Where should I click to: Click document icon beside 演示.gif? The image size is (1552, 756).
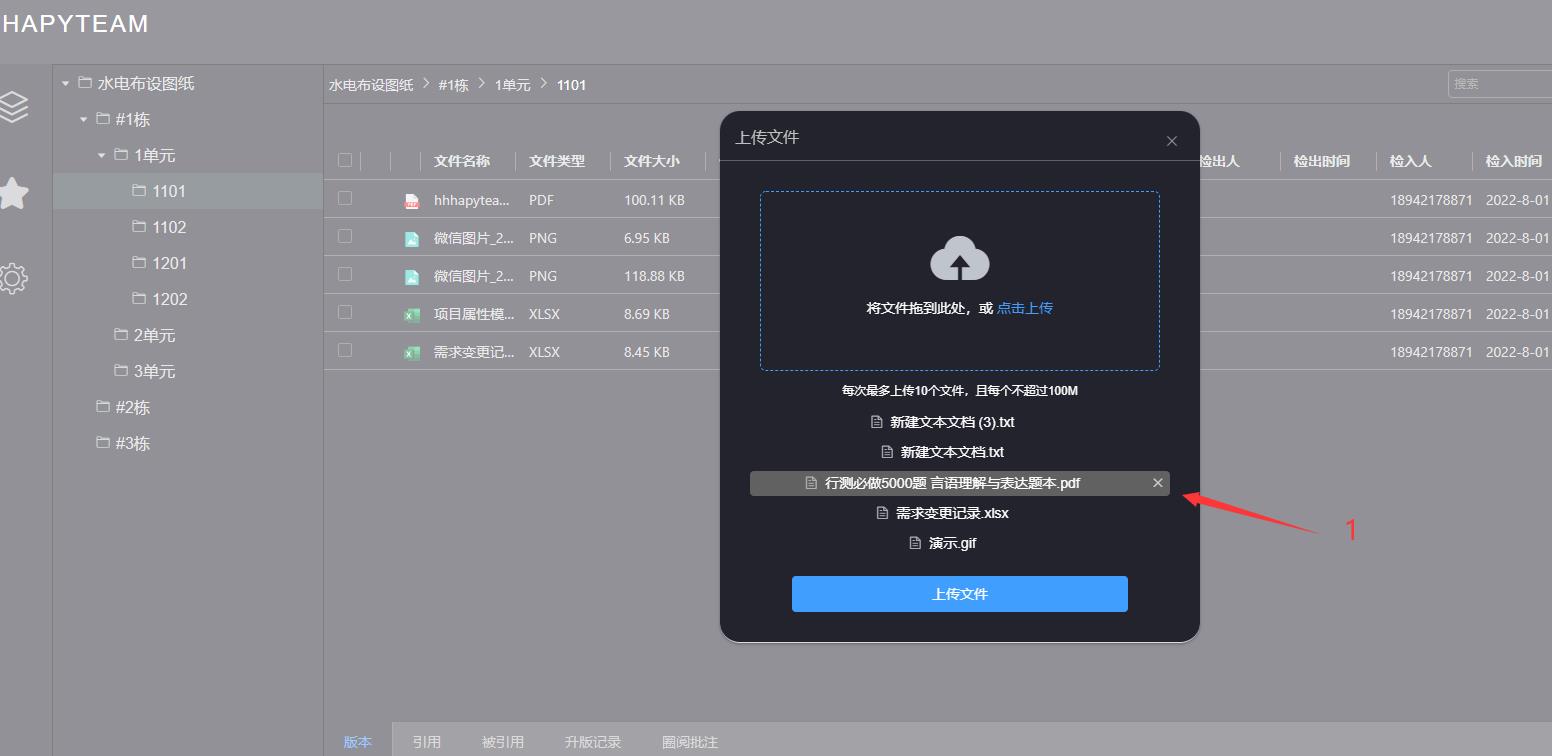pyautogui.click(x=915, y=543)
